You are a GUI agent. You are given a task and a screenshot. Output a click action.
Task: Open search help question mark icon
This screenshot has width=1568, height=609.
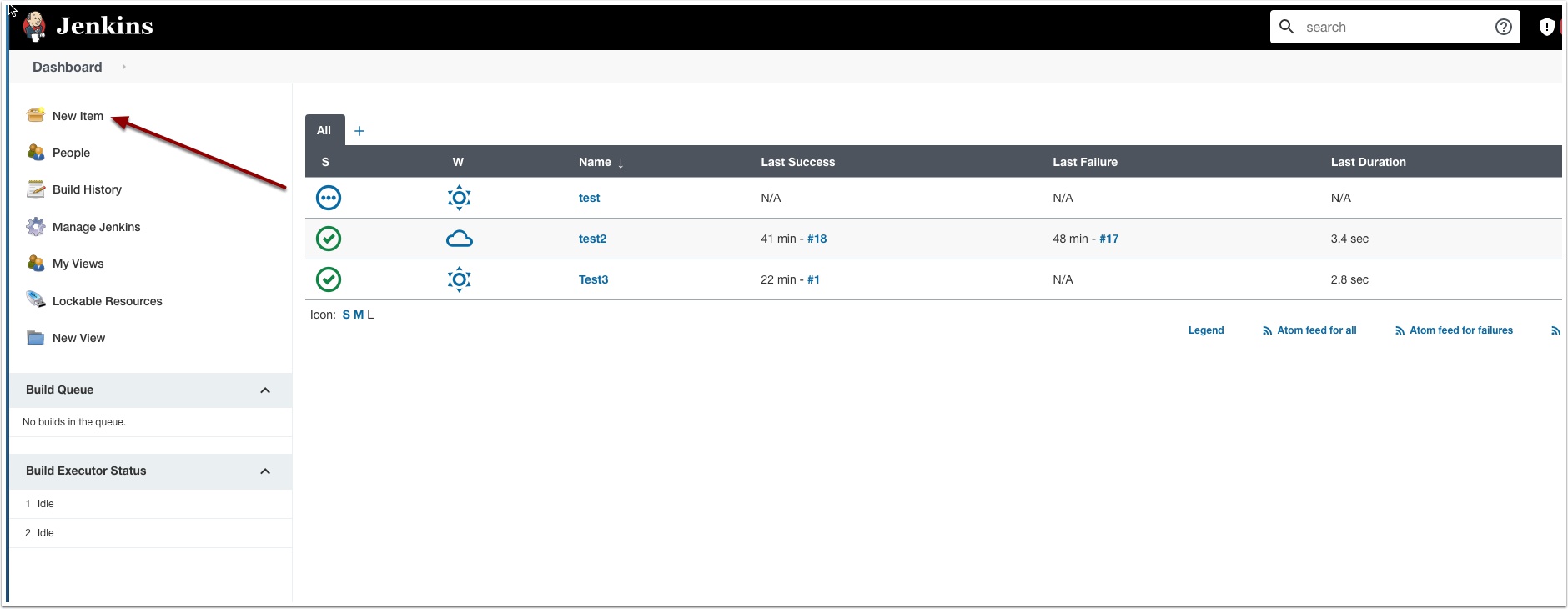(x=1504, y=27)
